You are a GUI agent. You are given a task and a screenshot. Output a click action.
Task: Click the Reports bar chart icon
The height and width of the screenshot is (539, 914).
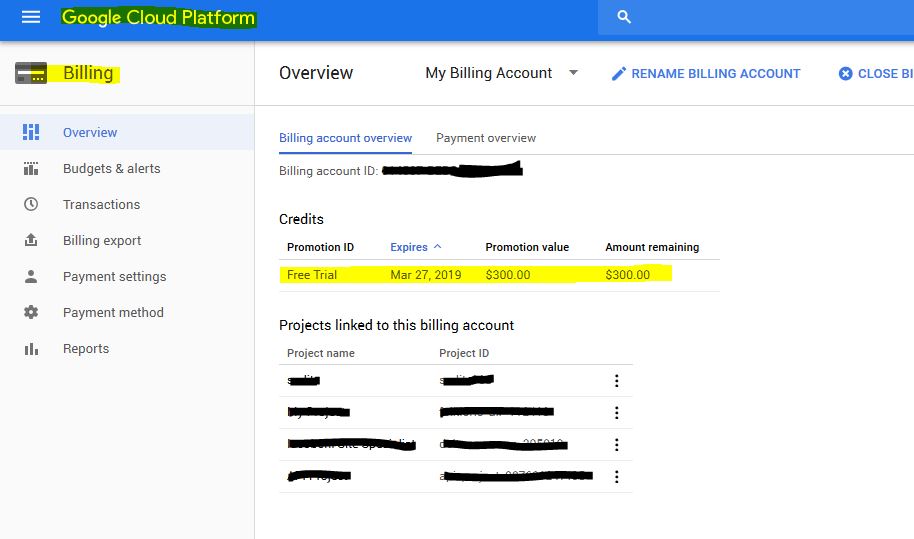click(x=31, y=348)
